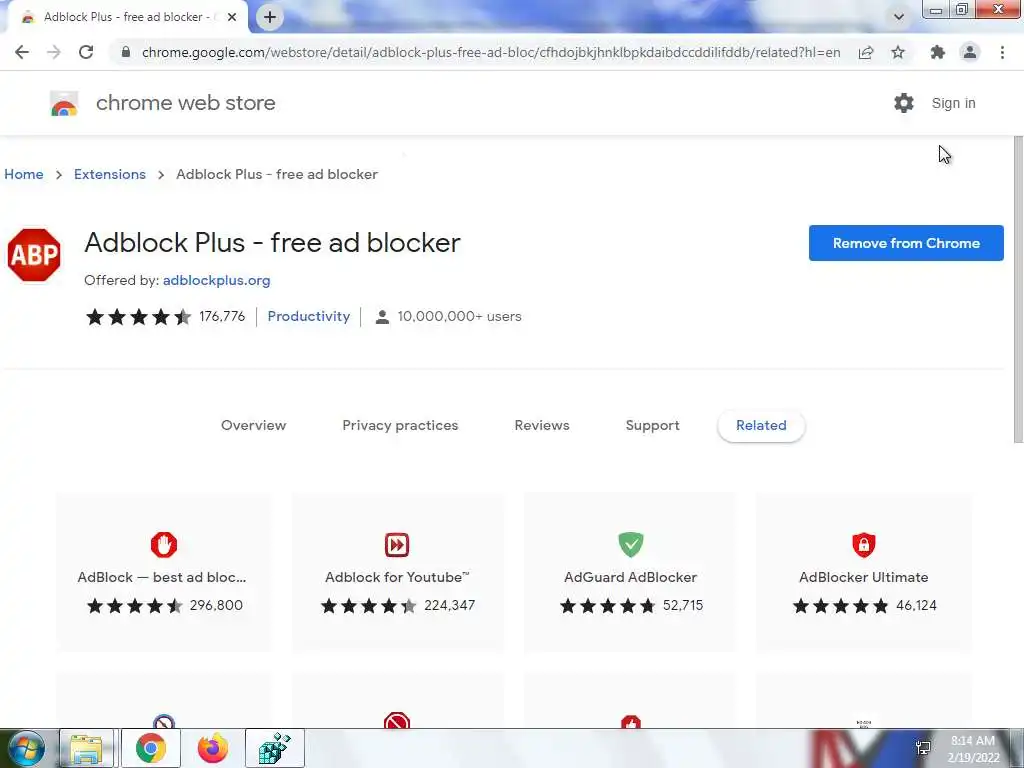Click the network tray icon
Screen dimensions: 1024x768
923,748
